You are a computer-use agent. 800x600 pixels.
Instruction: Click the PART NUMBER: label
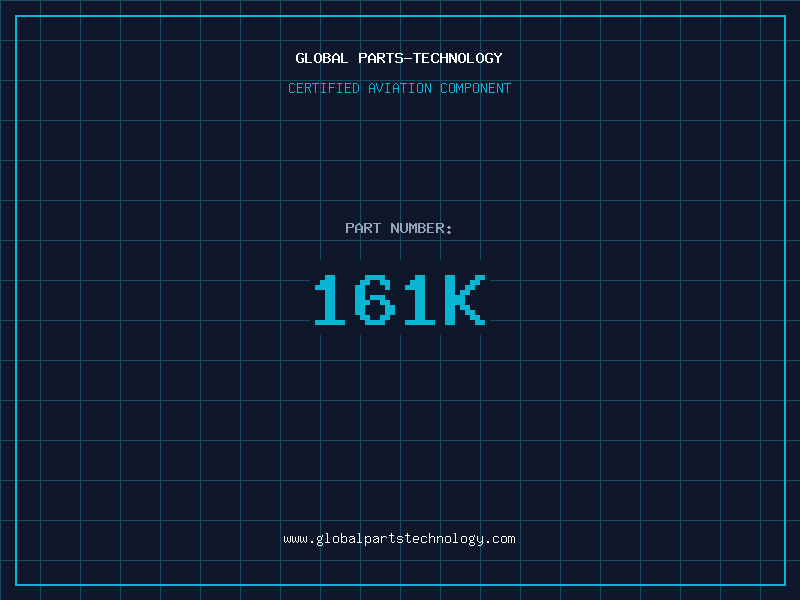click(x=399, y=228)
